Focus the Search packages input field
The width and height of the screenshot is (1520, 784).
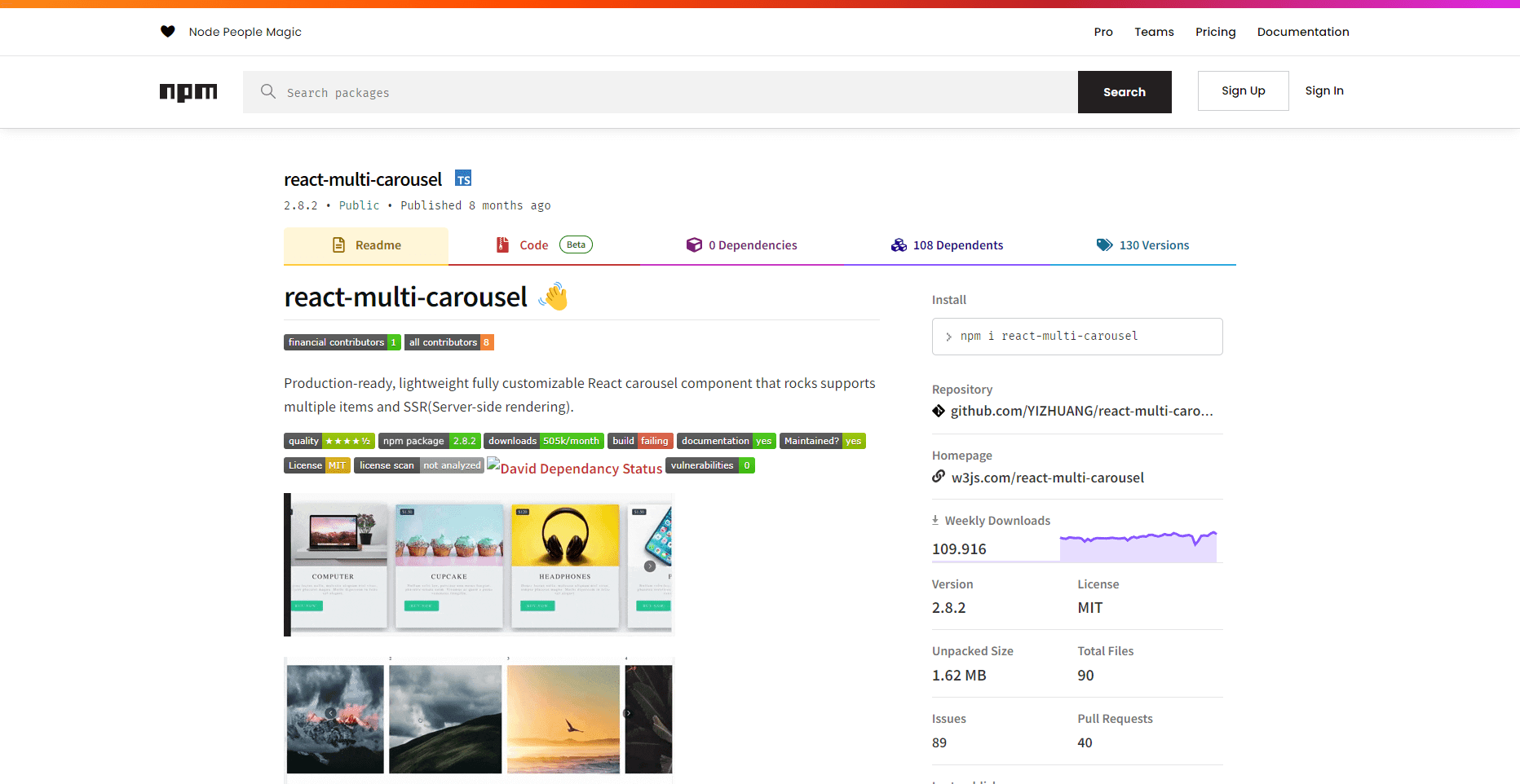coord(661,92)
